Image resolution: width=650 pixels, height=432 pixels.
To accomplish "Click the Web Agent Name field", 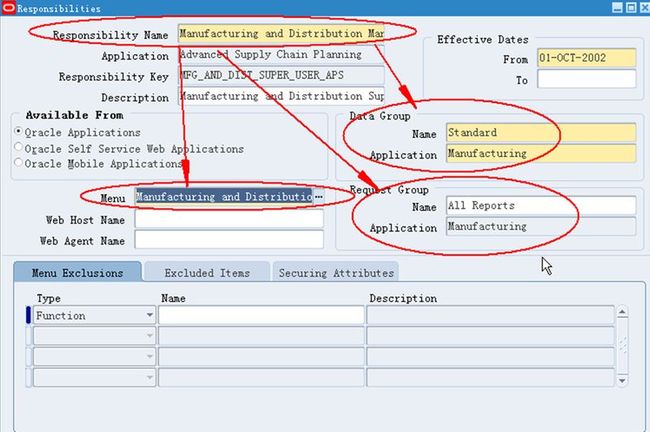I will pyautogui.click(x=229, y=240).
